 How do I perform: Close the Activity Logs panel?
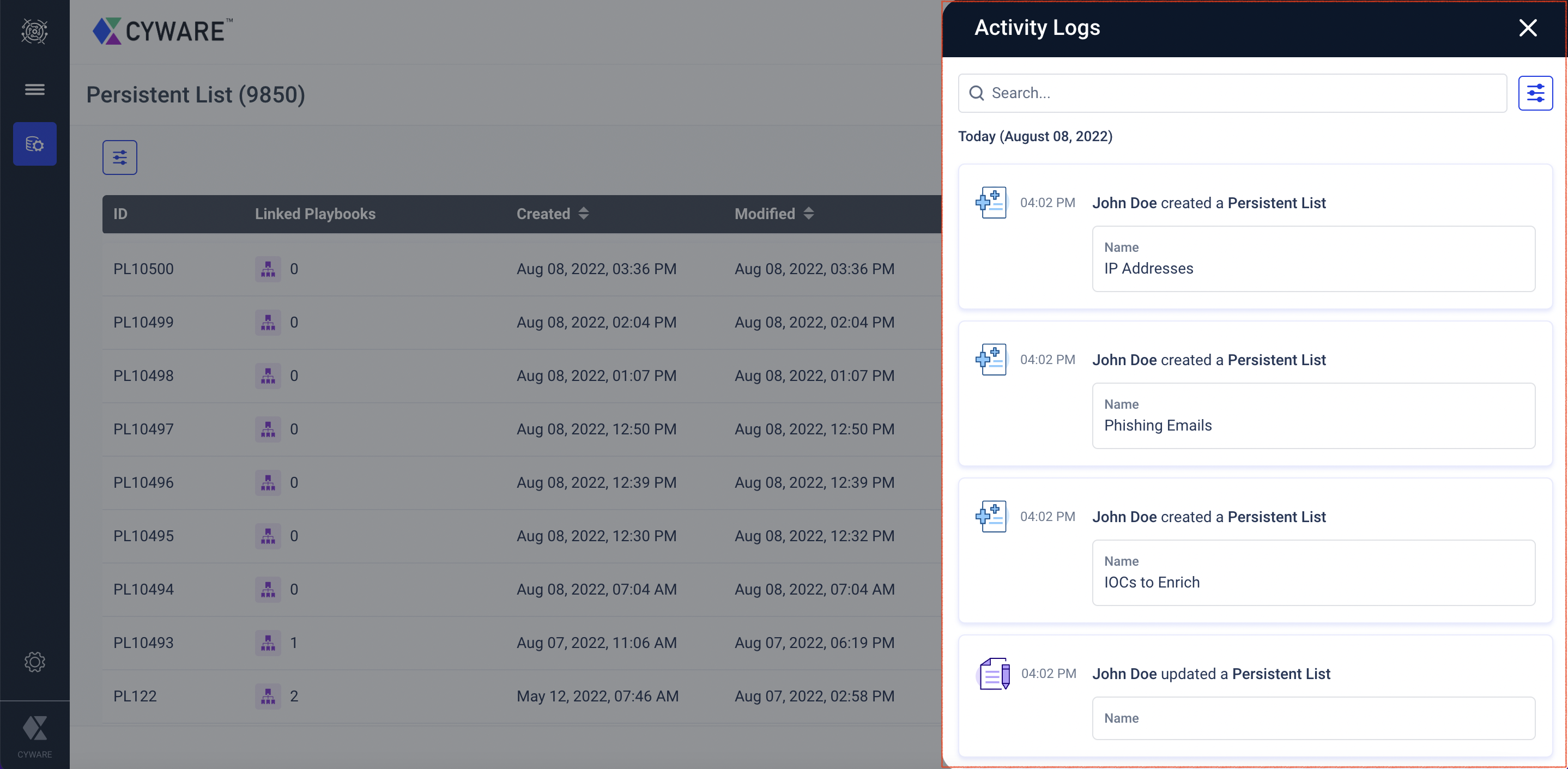point(1527,28)
